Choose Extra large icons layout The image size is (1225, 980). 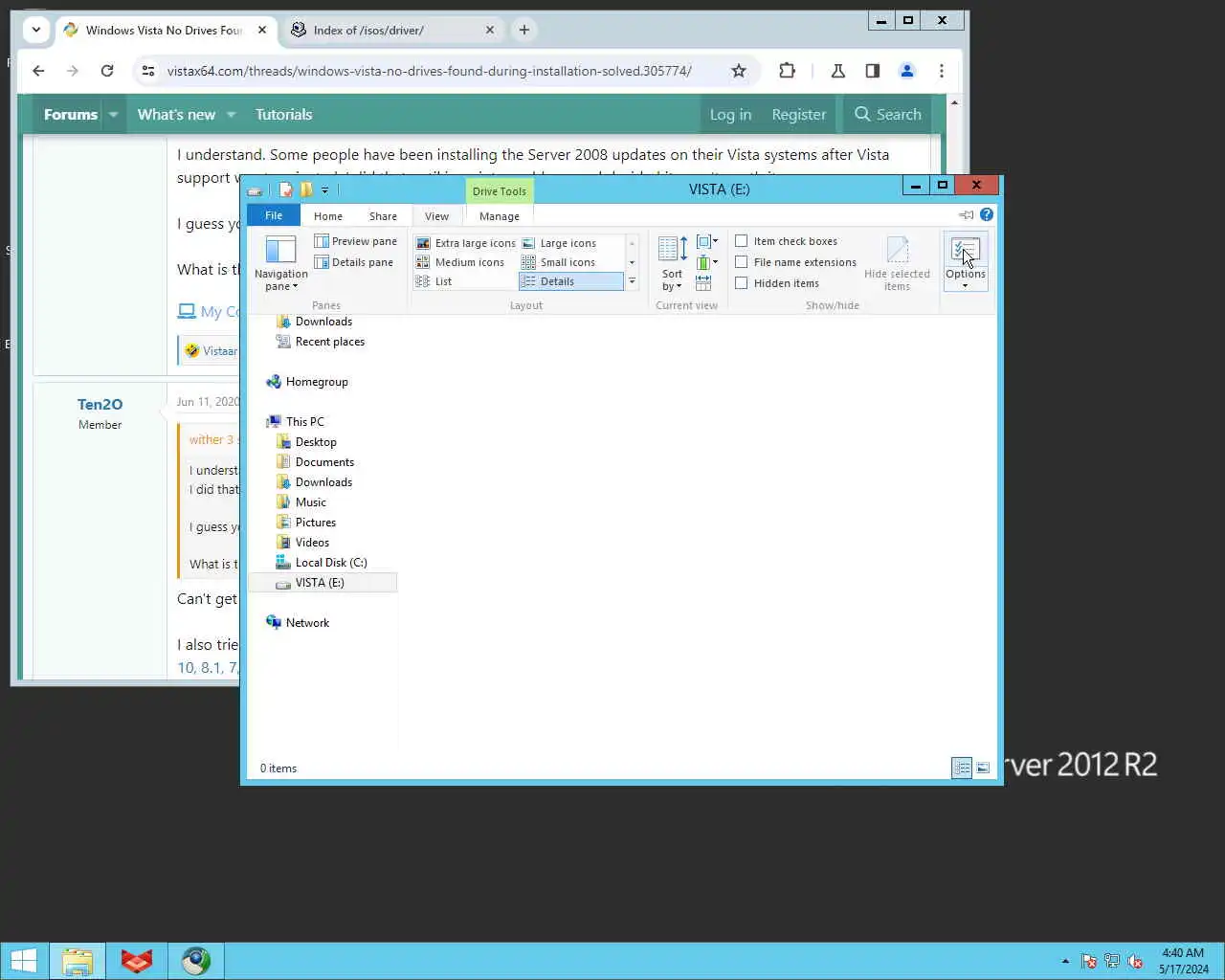tap(466, 243)
